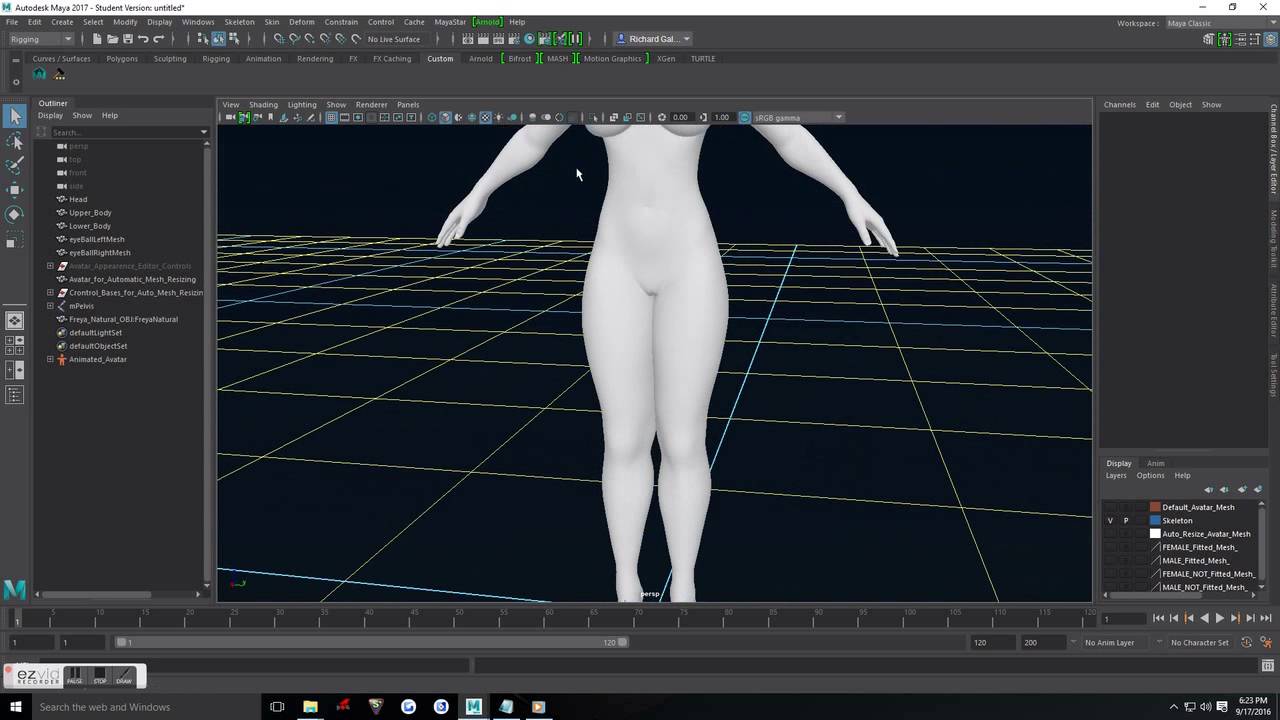Expand the mPelvis node in Outliner
1280x720 pixels.
50,306
